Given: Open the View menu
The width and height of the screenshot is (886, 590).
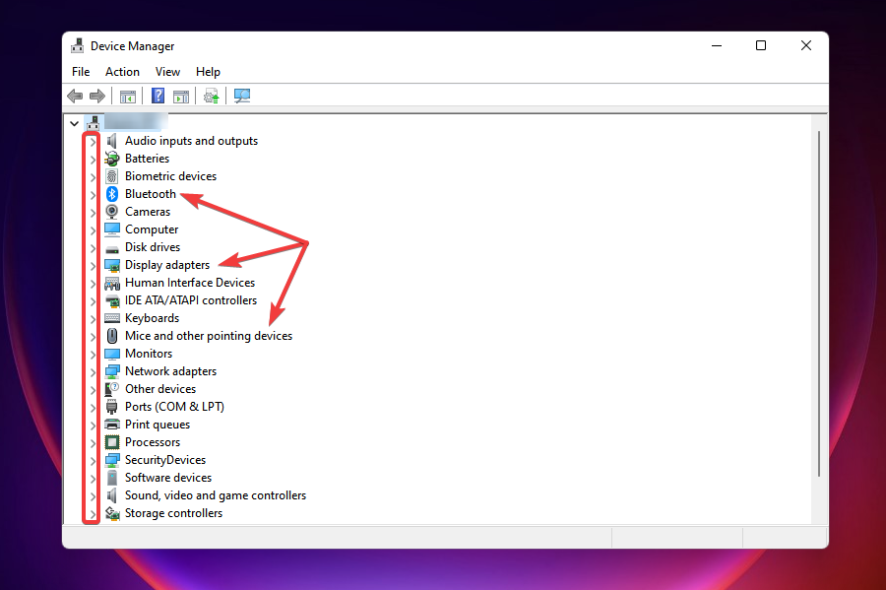Looking at the screenshot, I should (x=167, y=71).
